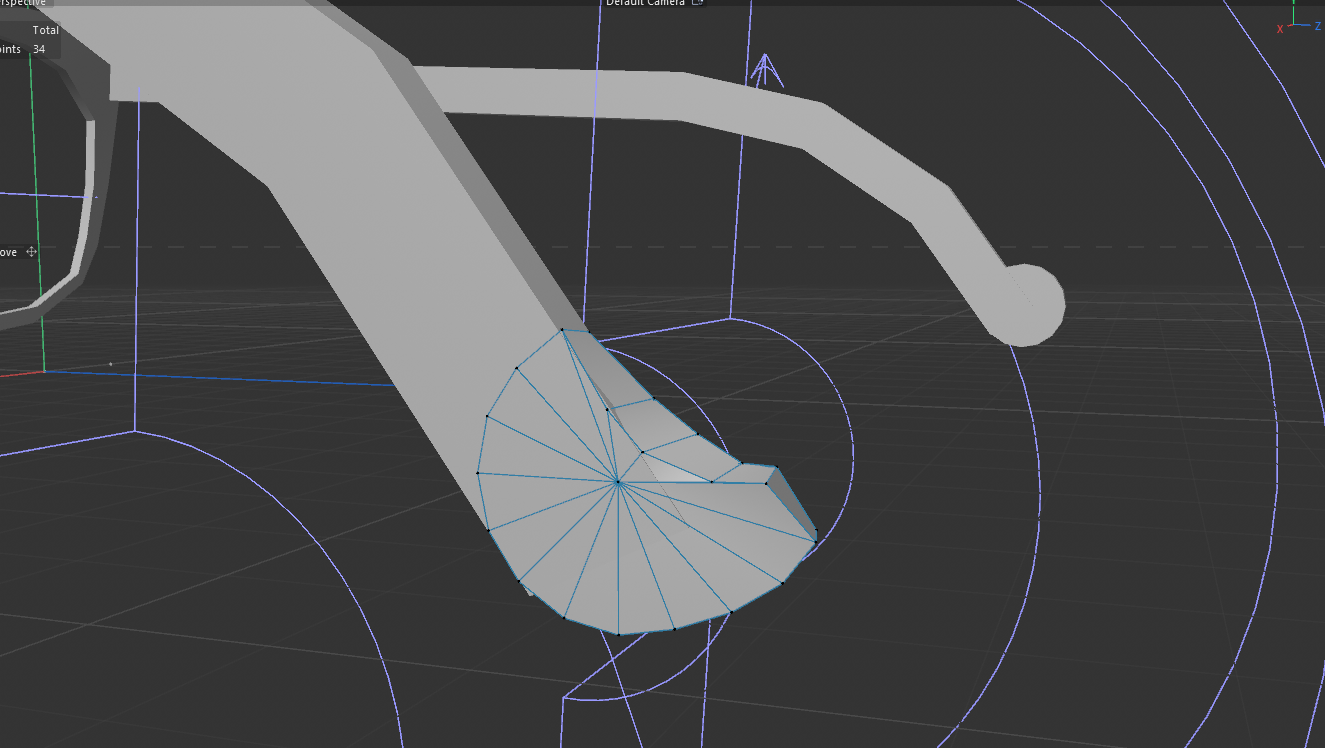Click the Points count value 34

coord(39,49)
